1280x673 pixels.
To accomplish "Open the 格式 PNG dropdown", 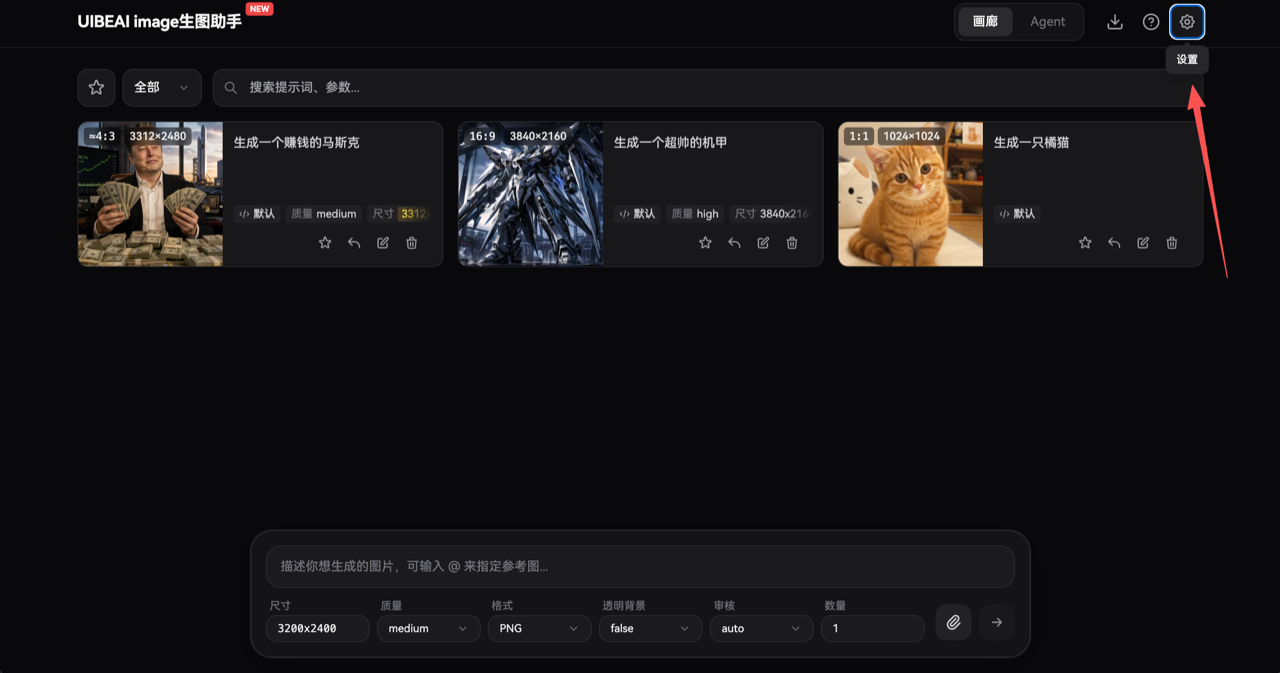I will pyautogui.click(x=539, y=628).
